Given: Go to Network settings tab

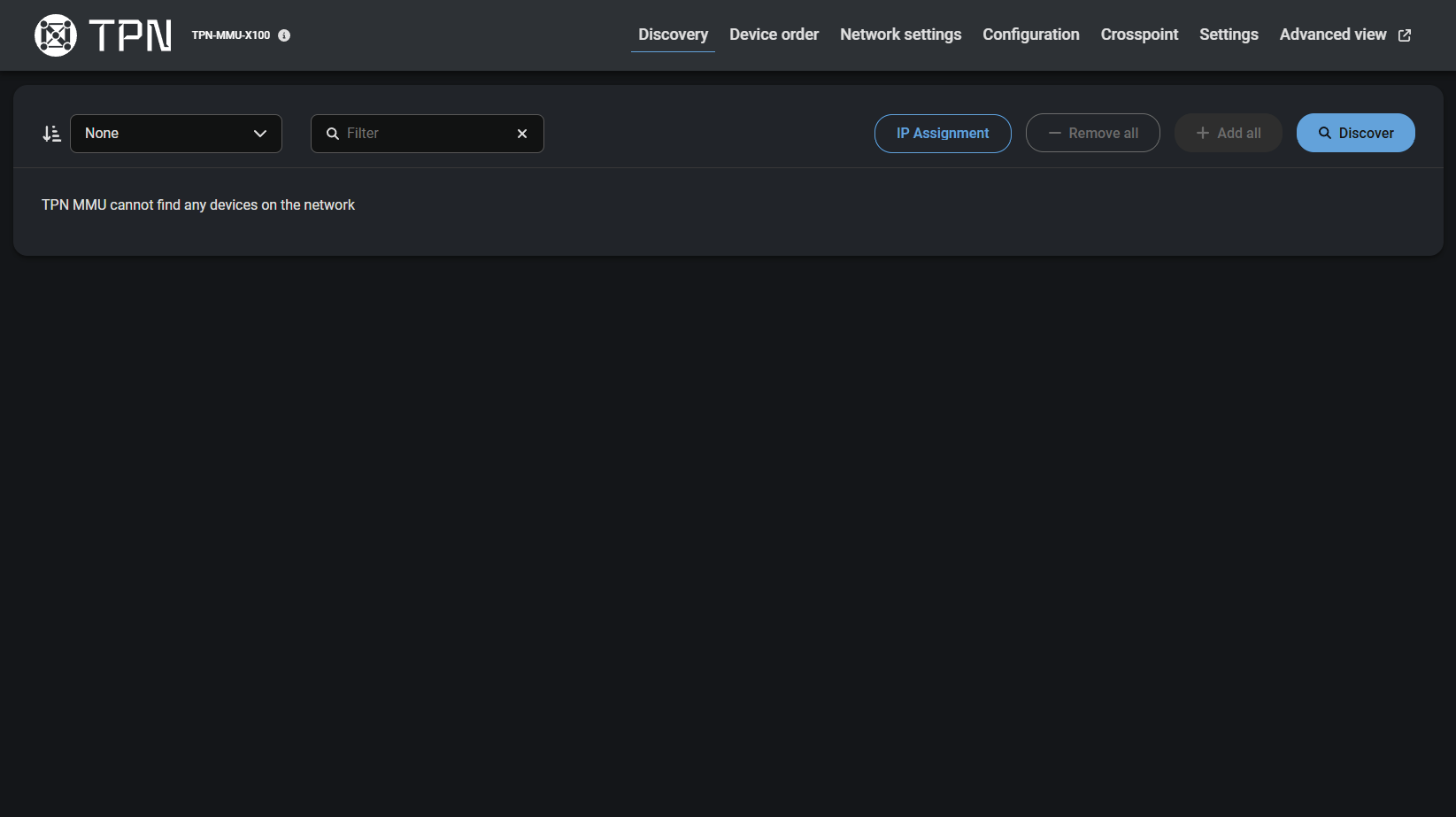Looking at the screenshot, I should coord(900,35).
